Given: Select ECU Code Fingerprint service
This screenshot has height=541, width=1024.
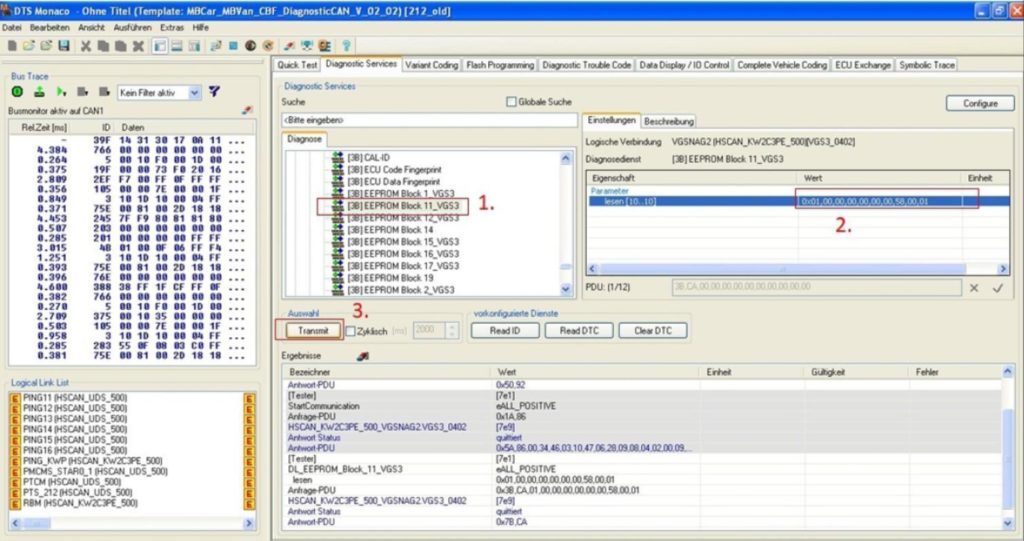Looking at the screenshot, I should click(x=394, y=170).
